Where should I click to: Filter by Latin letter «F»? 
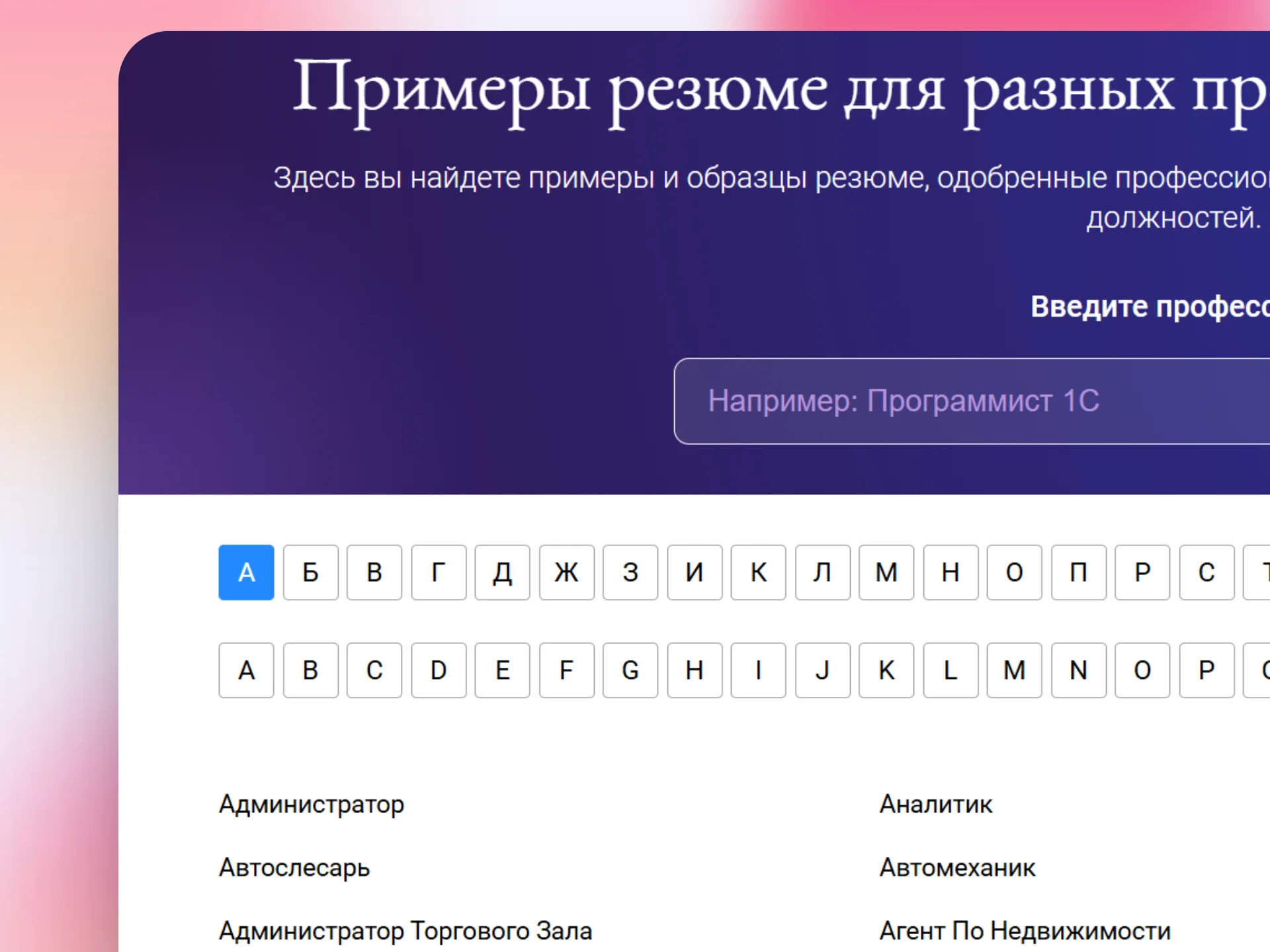click(566, 670)
